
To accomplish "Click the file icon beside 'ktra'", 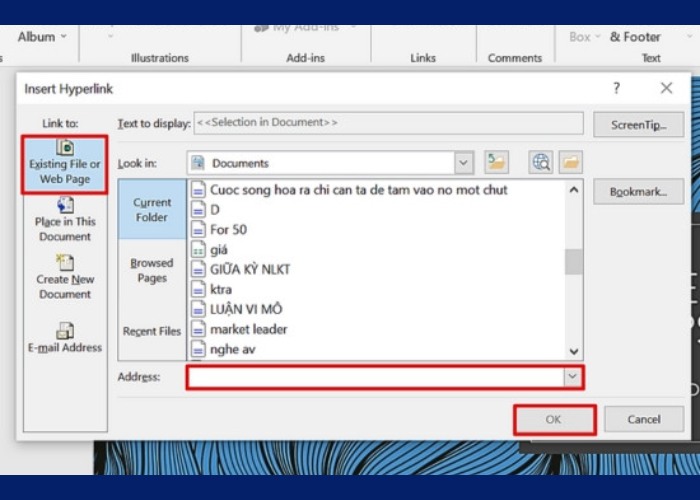I will (198, 289).
